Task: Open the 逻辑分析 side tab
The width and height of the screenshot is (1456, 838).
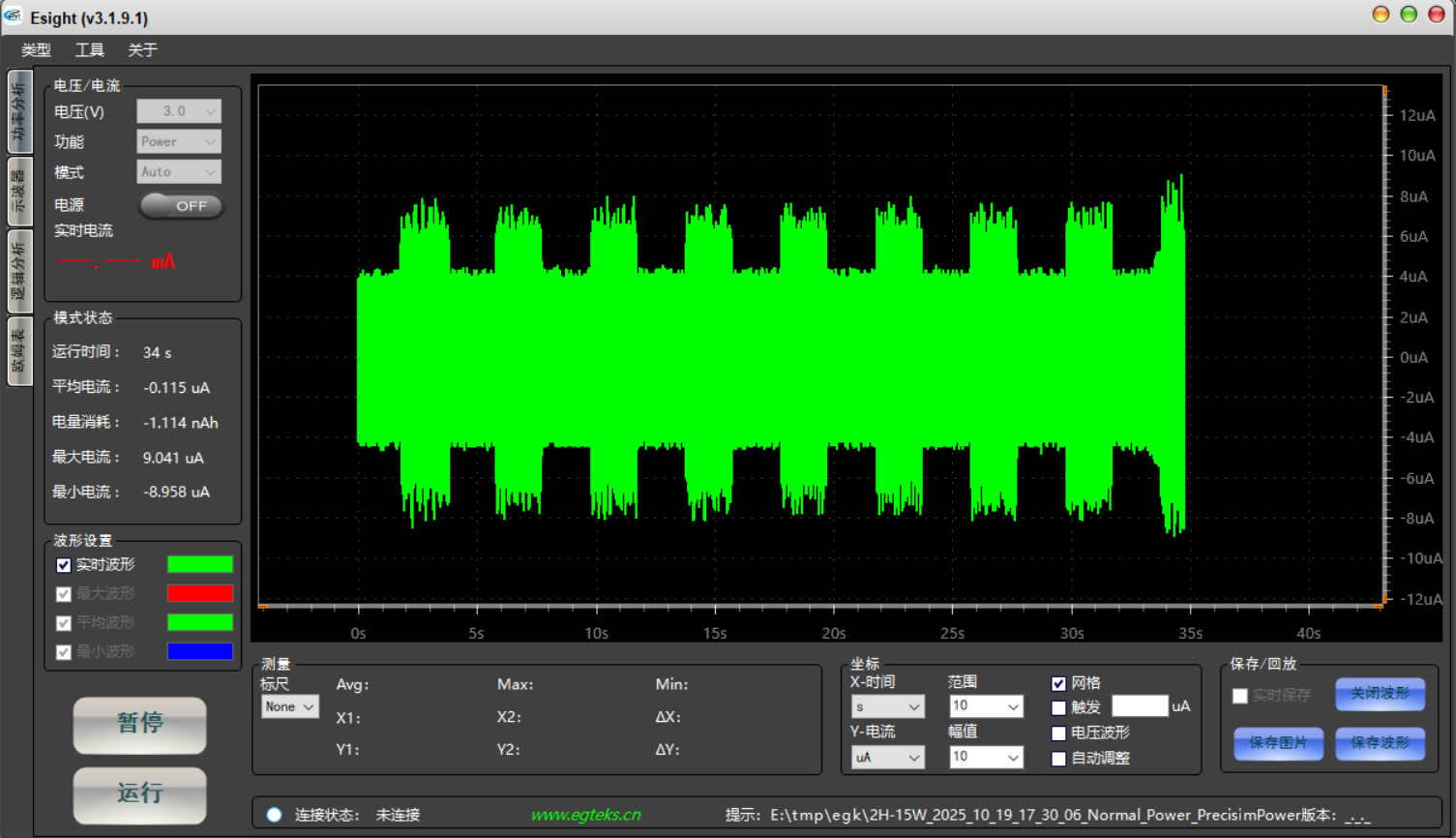Action: pyautogui.click(x=19, y=272)
